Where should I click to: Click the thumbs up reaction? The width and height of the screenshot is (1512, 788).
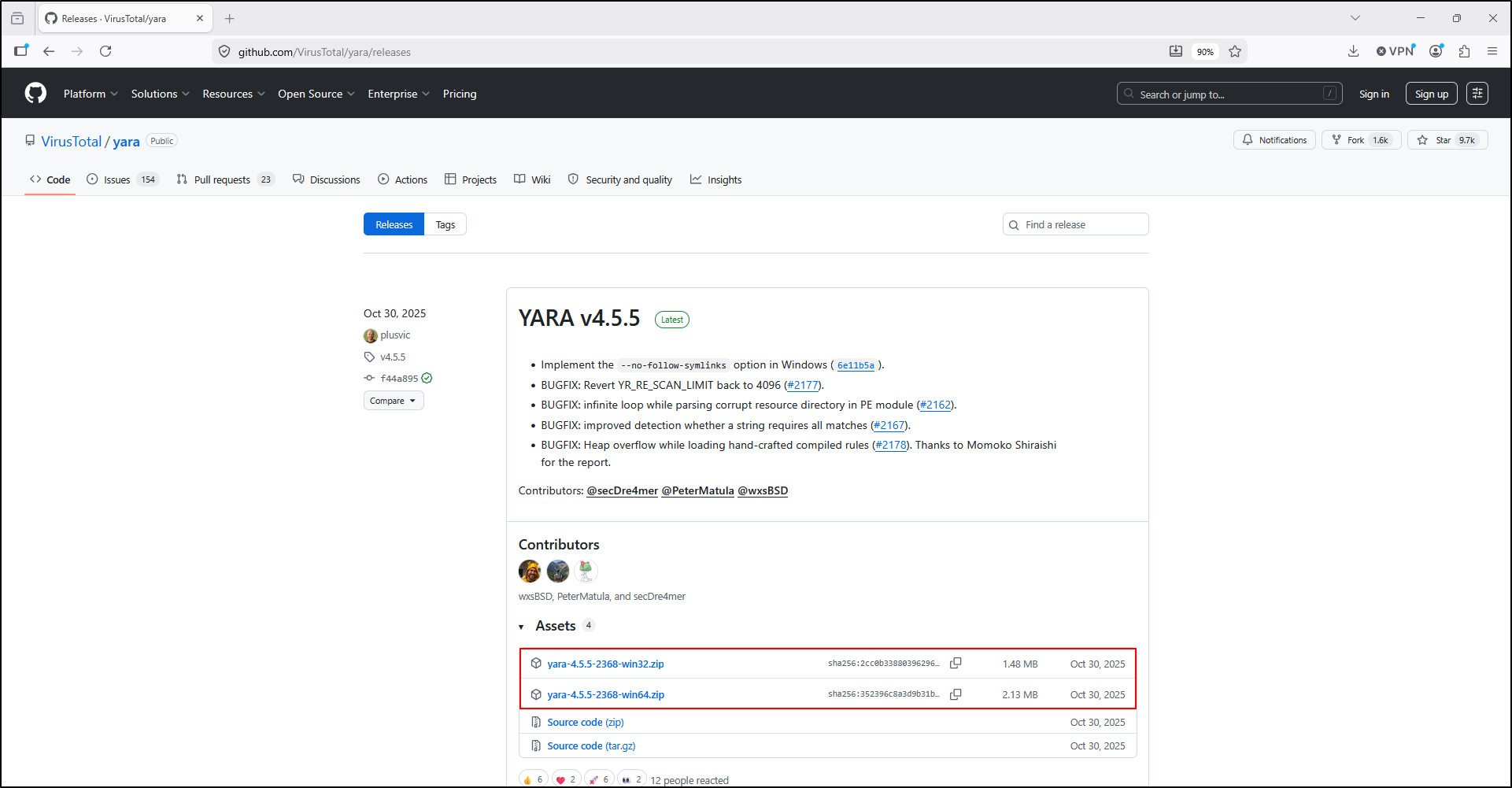coord(533,779)
